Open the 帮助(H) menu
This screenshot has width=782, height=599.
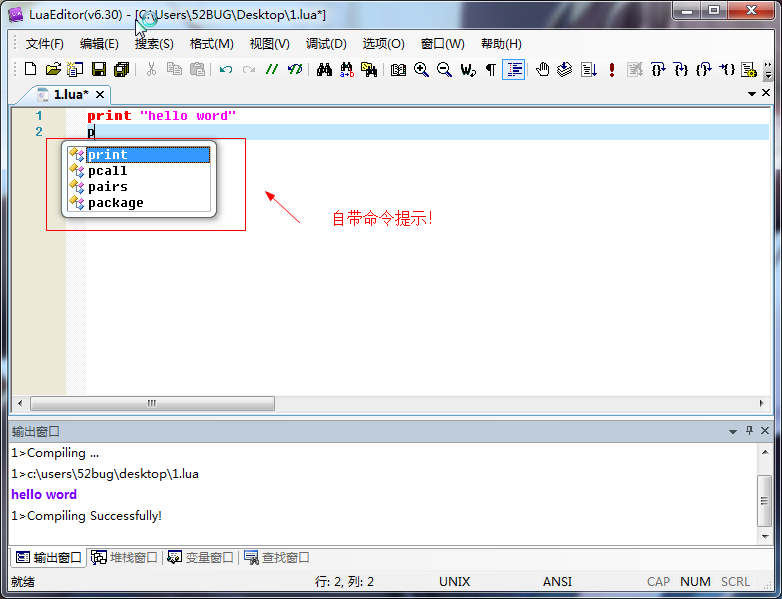coord(501,44)
